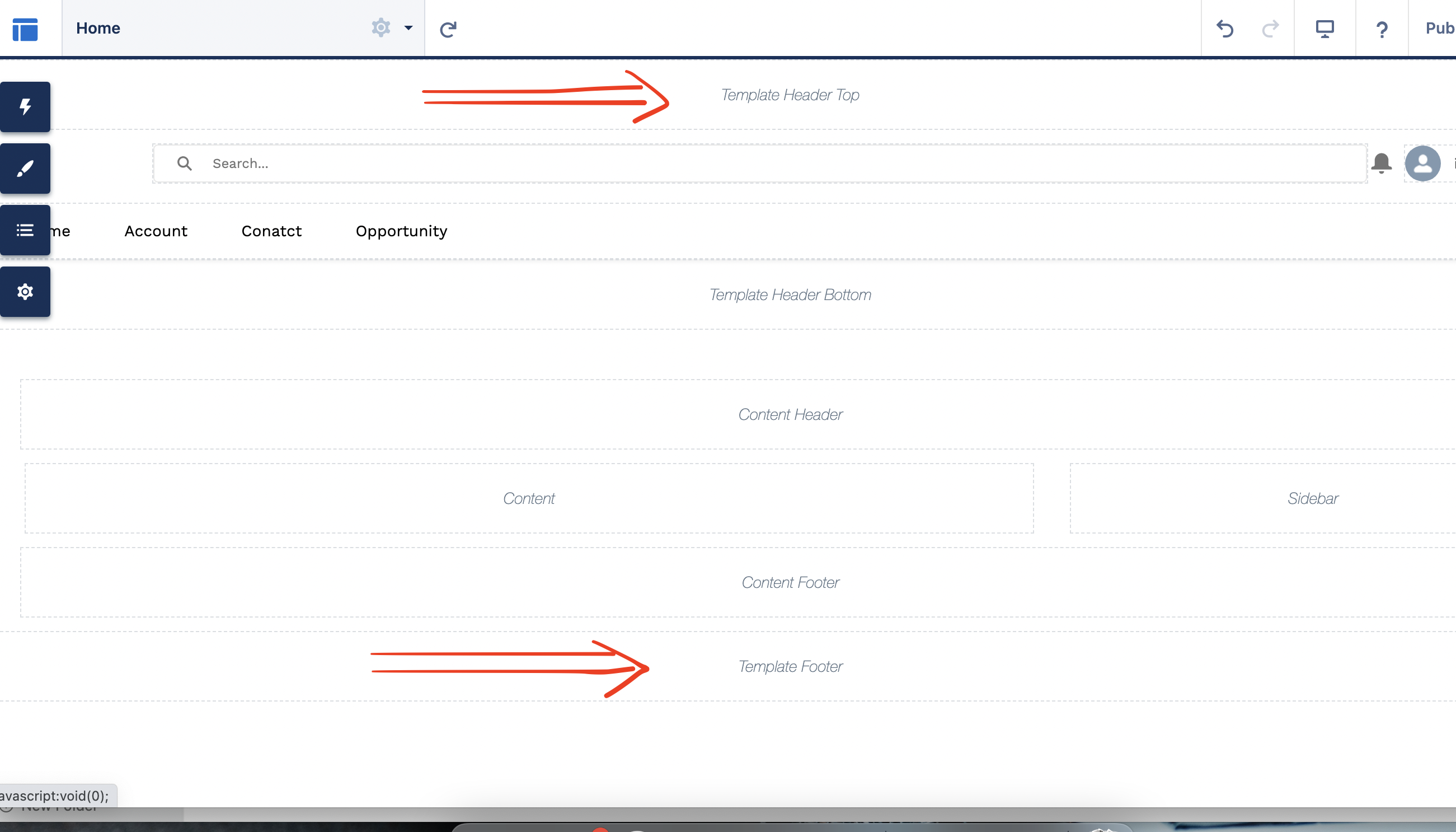
Task: Select the Account navigation tab
Action: coord(156,231)
